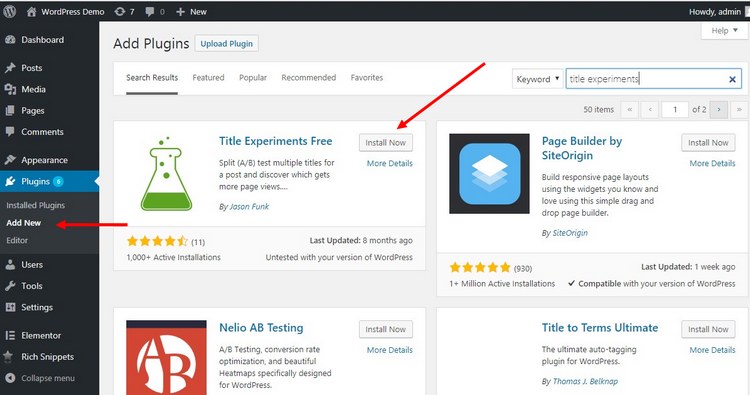
Task: Click the star rating of Page Builder
Action: [x=480, y=267]
